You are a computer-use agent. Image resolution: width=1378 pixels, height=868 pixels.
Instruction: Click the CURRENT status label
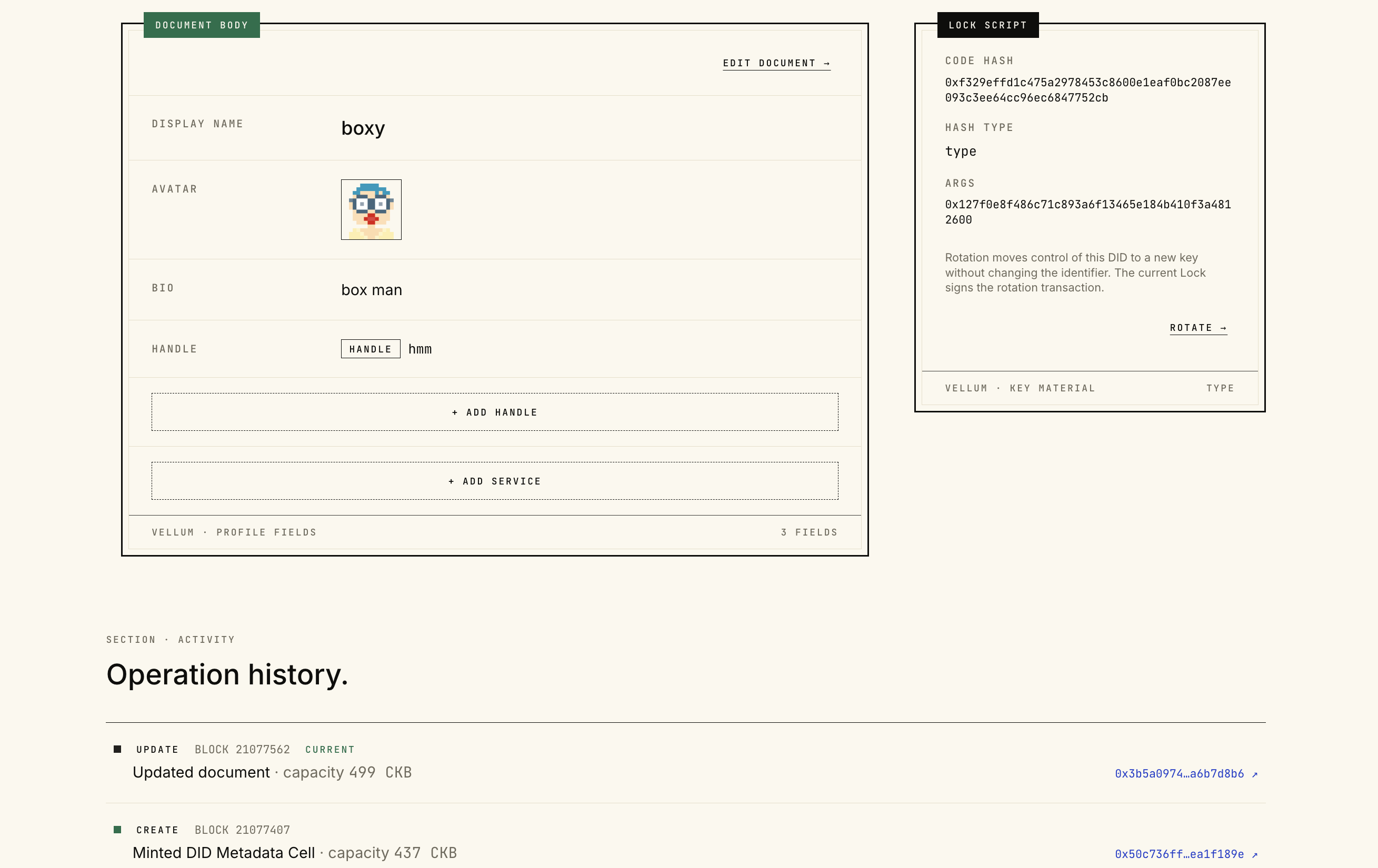[x=330, y=750]
